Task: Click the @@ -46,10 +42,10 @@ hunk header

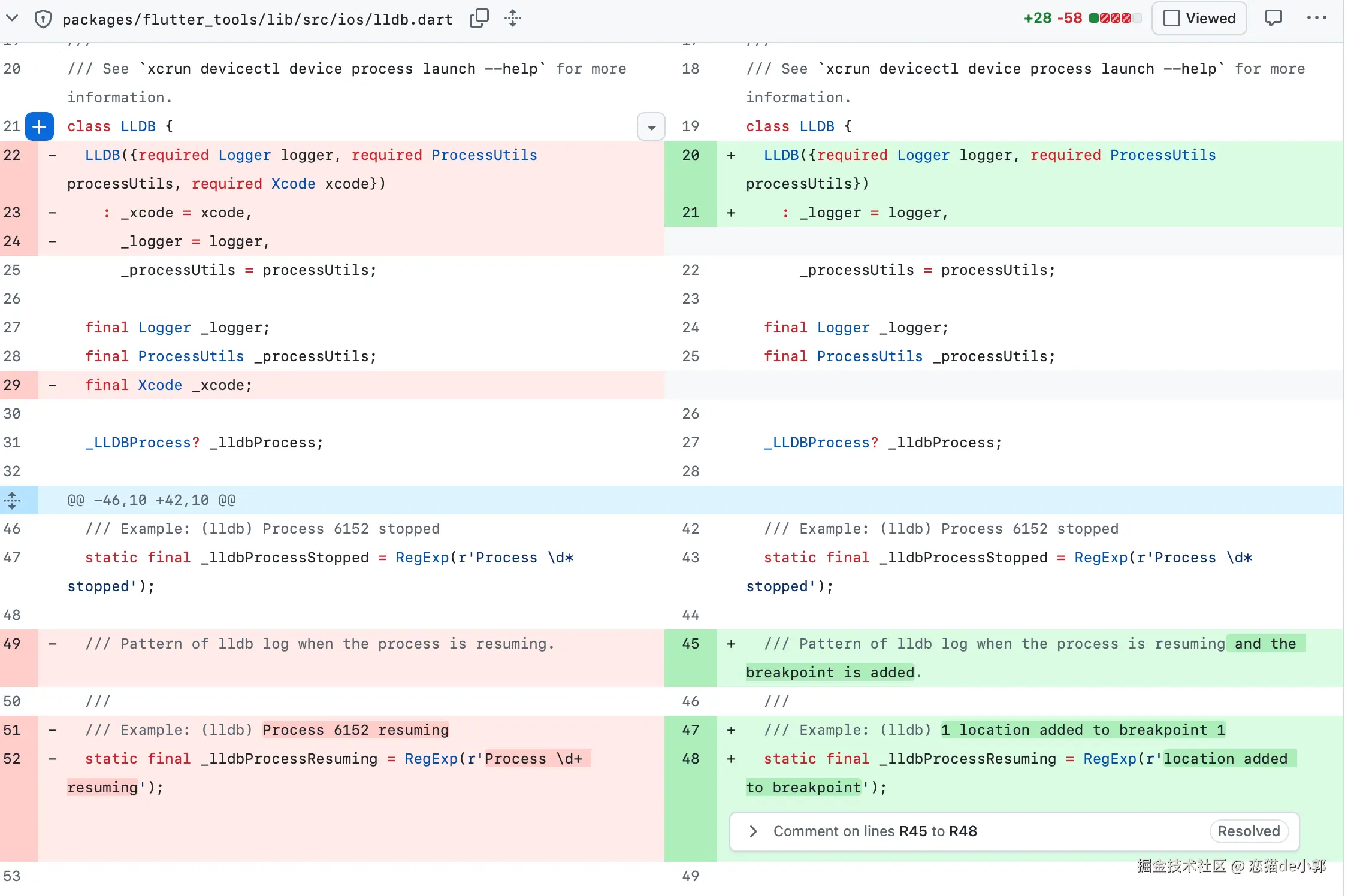Action: [151, 500]
